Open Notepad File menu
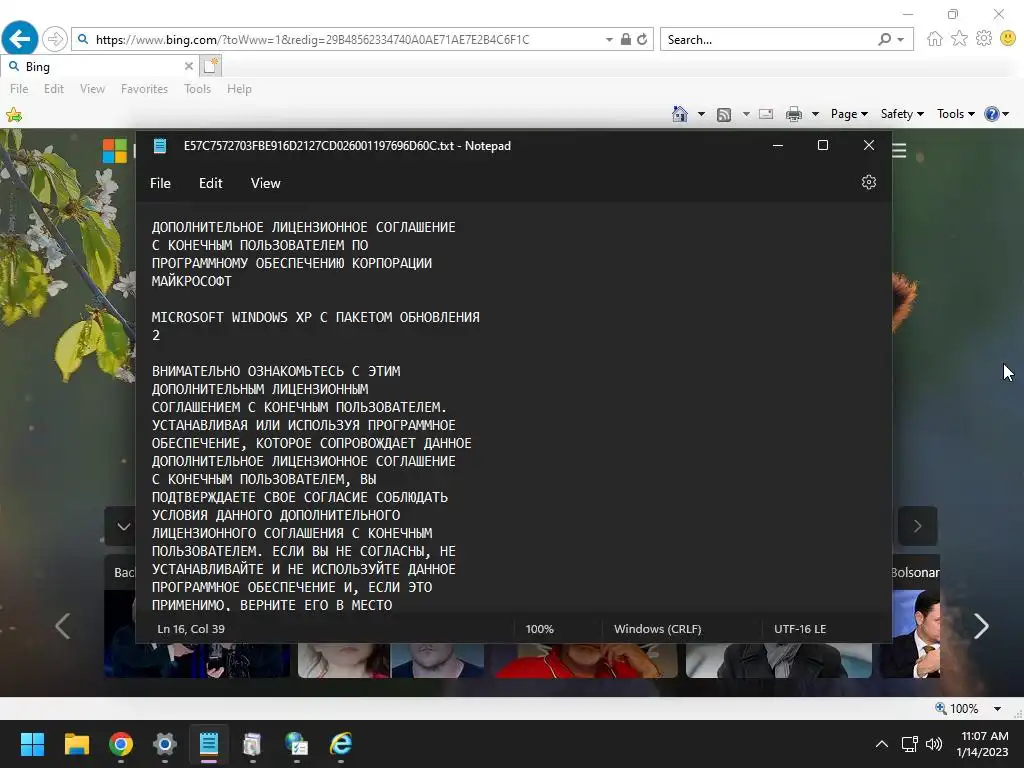Screen dimensions: 1024x768 [160, 184]
